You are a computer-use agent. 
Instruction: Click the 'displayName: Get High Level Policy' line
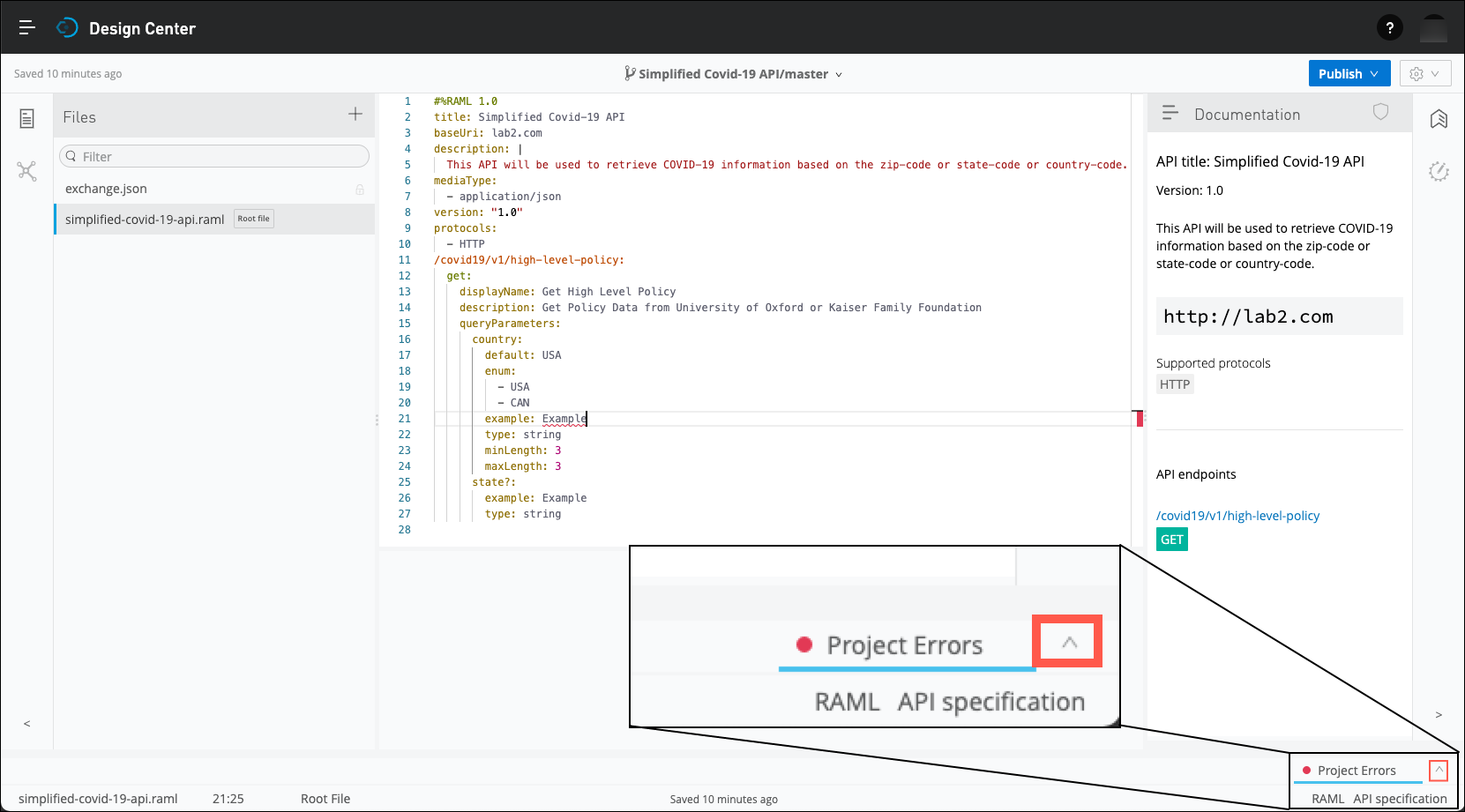(567, 292)
